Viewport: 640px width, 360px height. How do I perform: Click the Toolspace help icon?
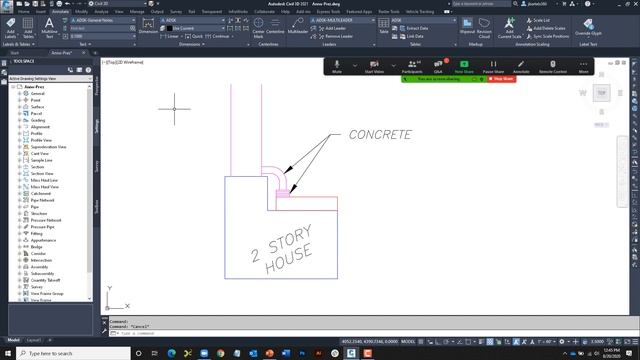click(88, 70)
